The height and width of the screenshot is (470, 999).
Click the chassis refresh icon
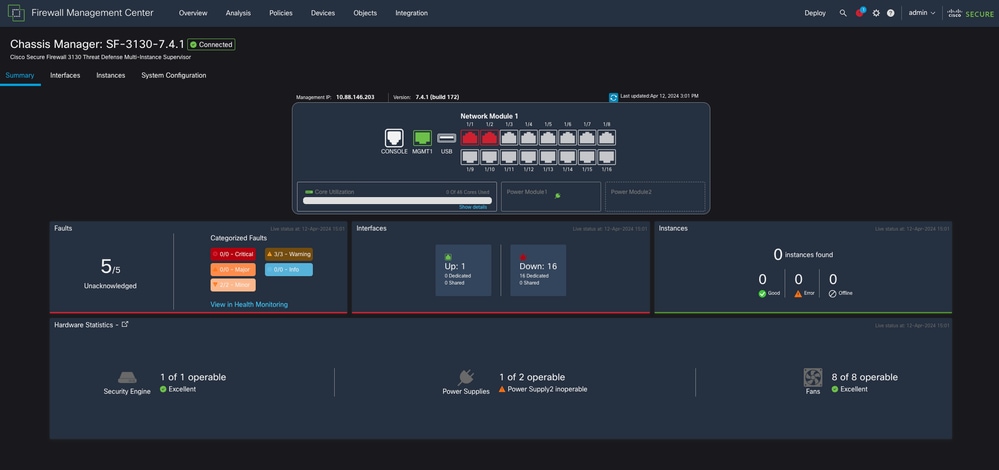pyautogui.click(x=614, y=97)
